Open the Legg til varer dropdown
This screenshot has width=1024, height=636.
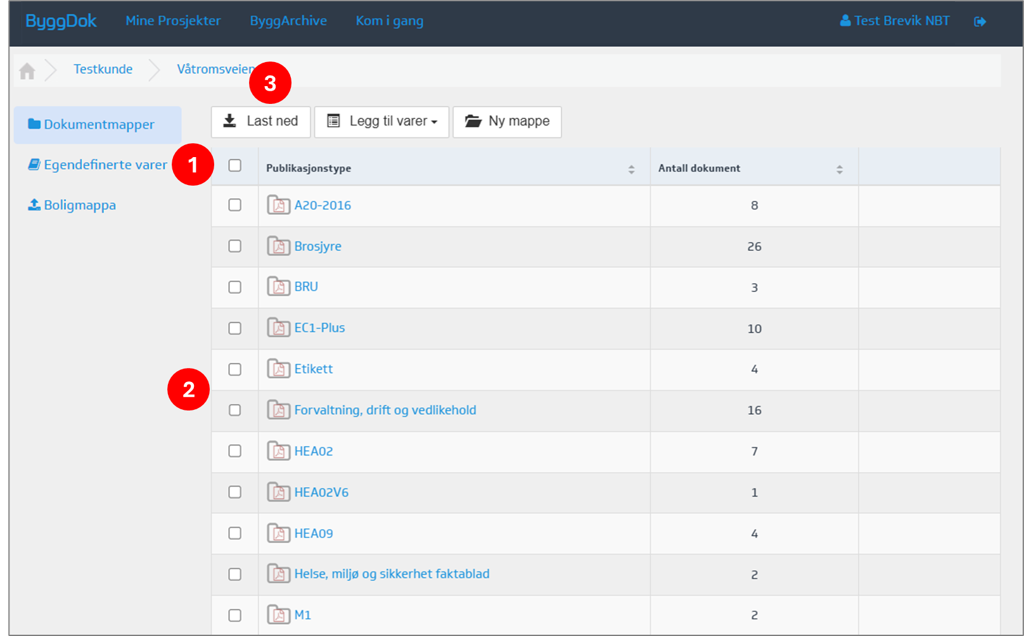(381, 122)
